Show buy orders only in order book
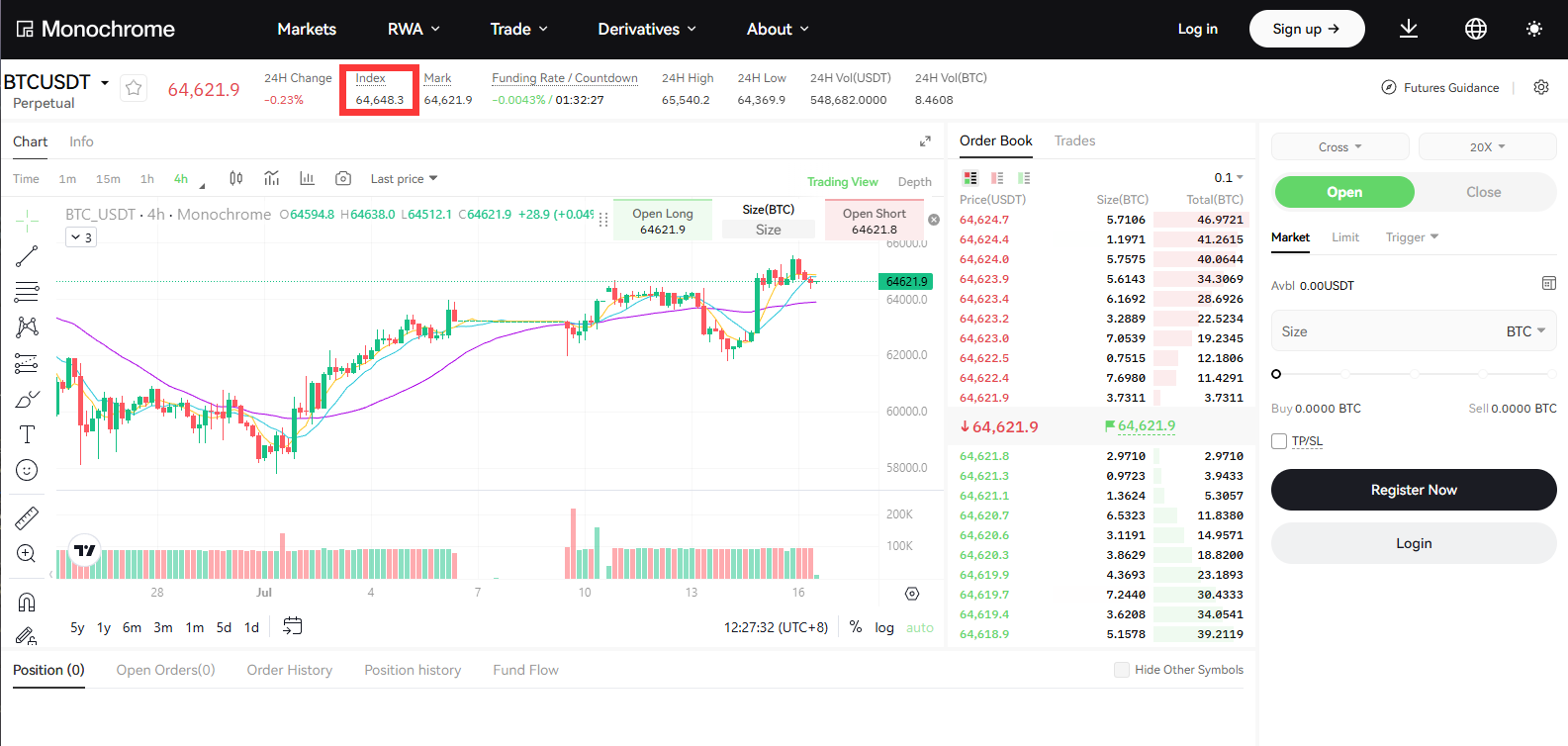Screen dimensions: 1568x746 (x=1024, y=178)
